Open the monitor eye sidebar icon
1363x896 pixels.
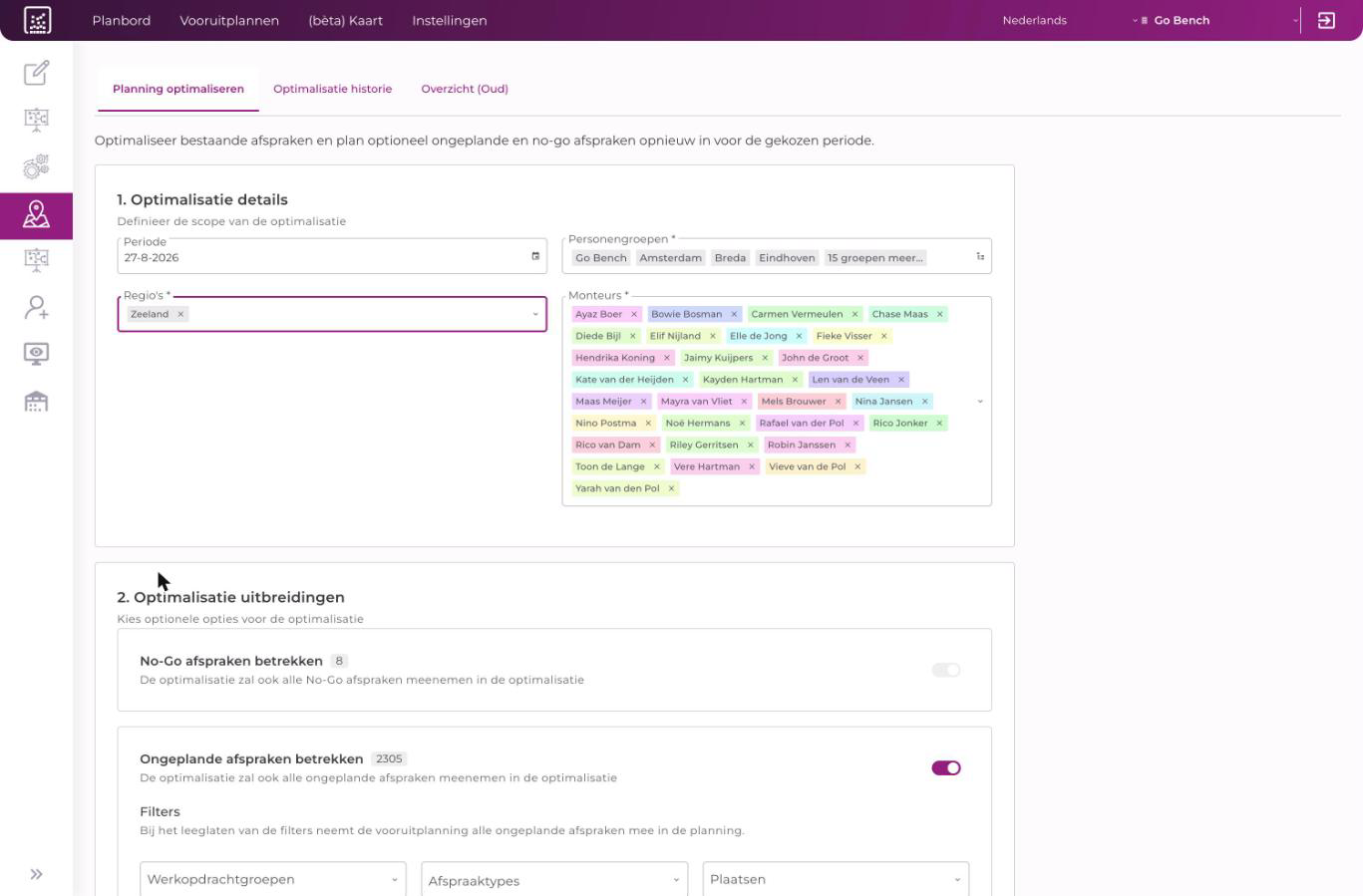[x=36, y=354]
